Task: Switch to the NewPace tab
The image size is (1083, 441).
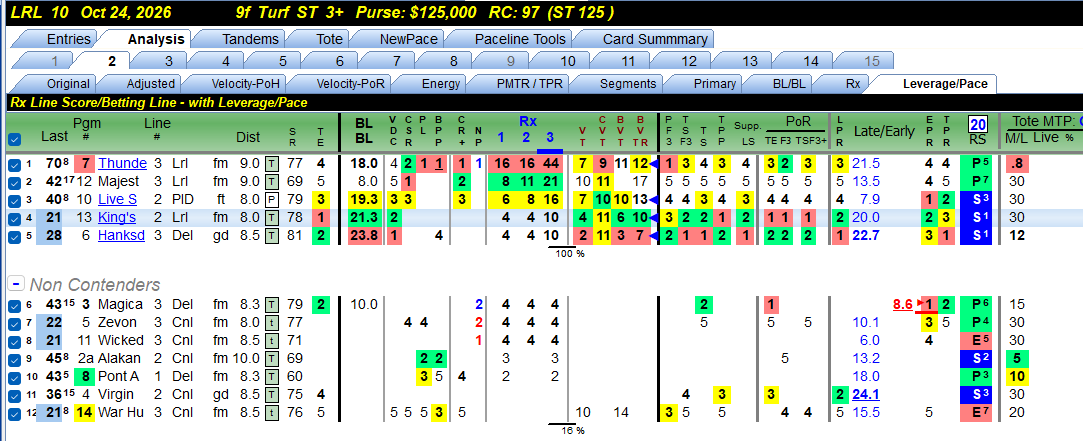Action: [x=408, y=39]
